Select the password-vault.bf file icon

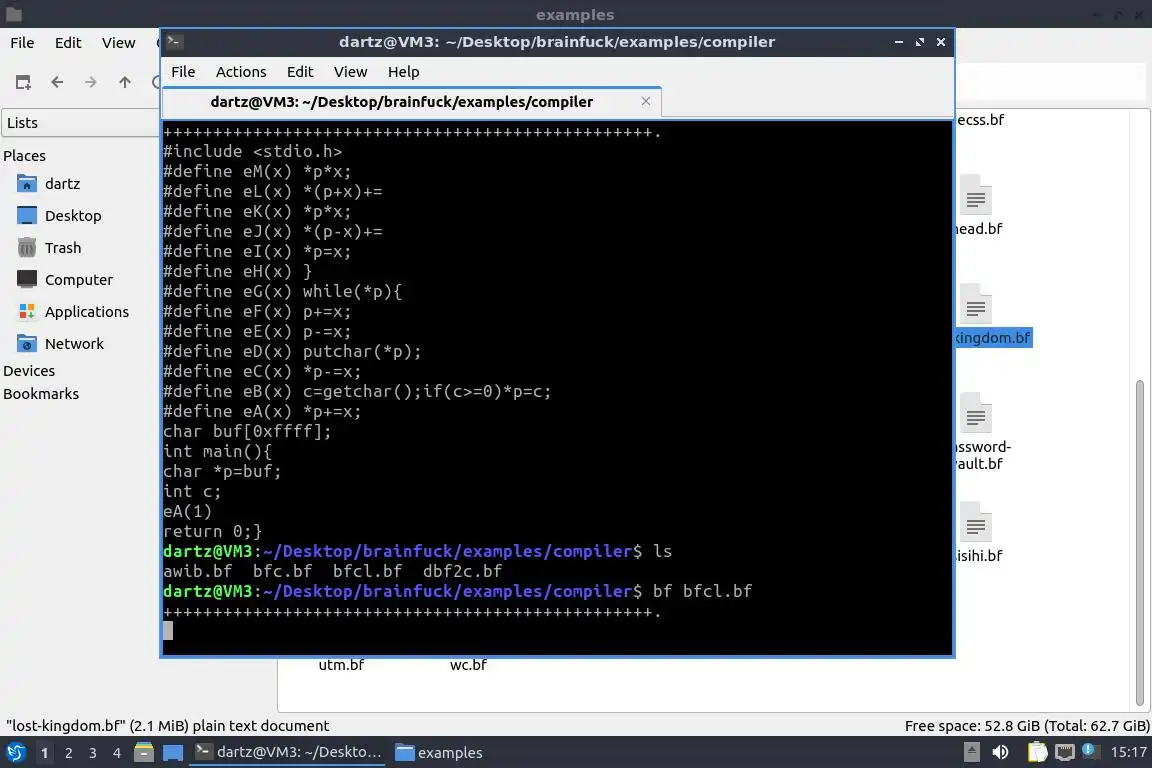(x=976, y=413)
